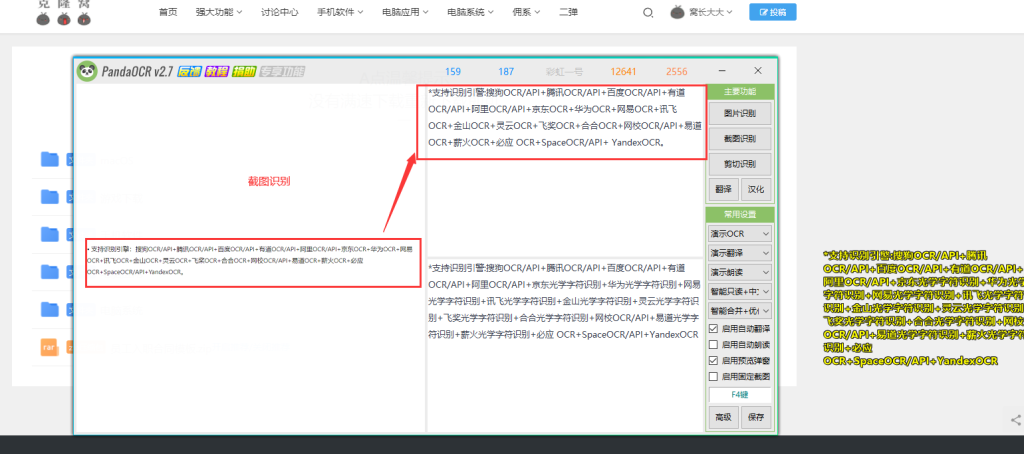This screenshot has height=454, width=1024.
Task: Click the PandaOCR v2.7 title text
Action: [136, 72]
